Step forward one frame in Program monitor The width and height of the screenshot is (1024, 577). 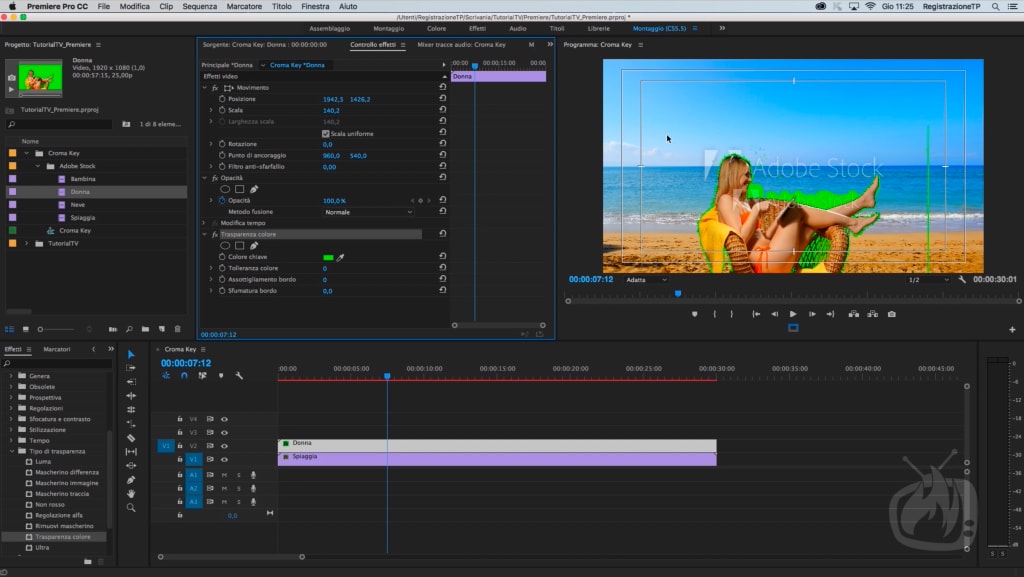coord(812,314)
